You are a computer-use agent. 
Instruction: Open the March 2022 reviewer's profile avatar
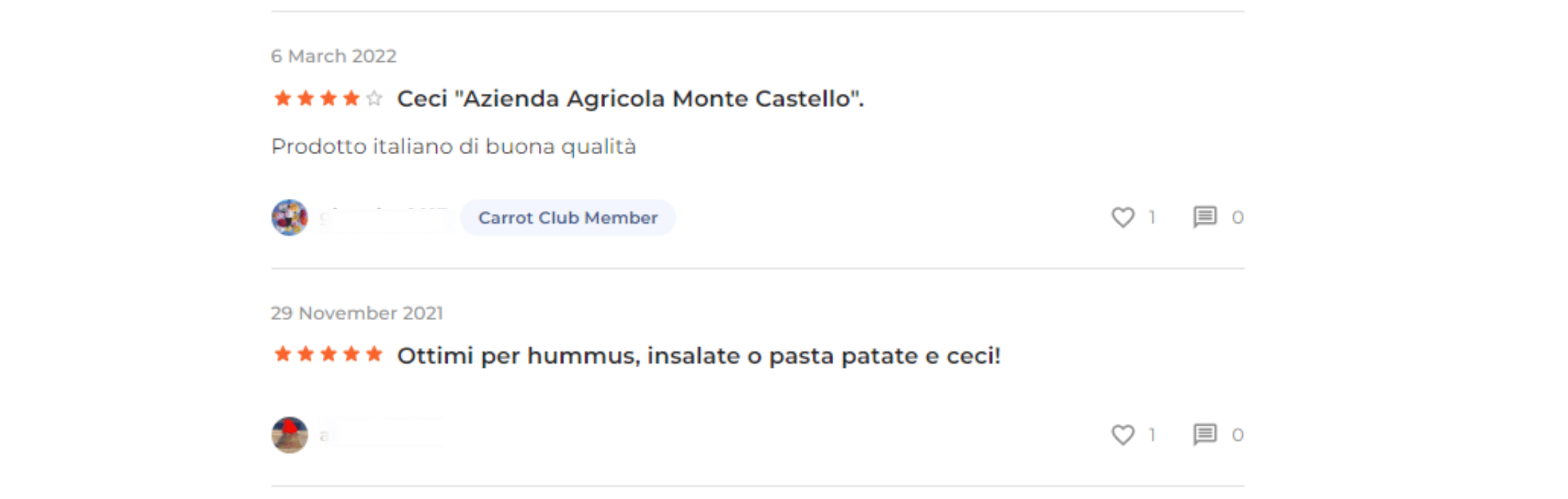[289, 217]
